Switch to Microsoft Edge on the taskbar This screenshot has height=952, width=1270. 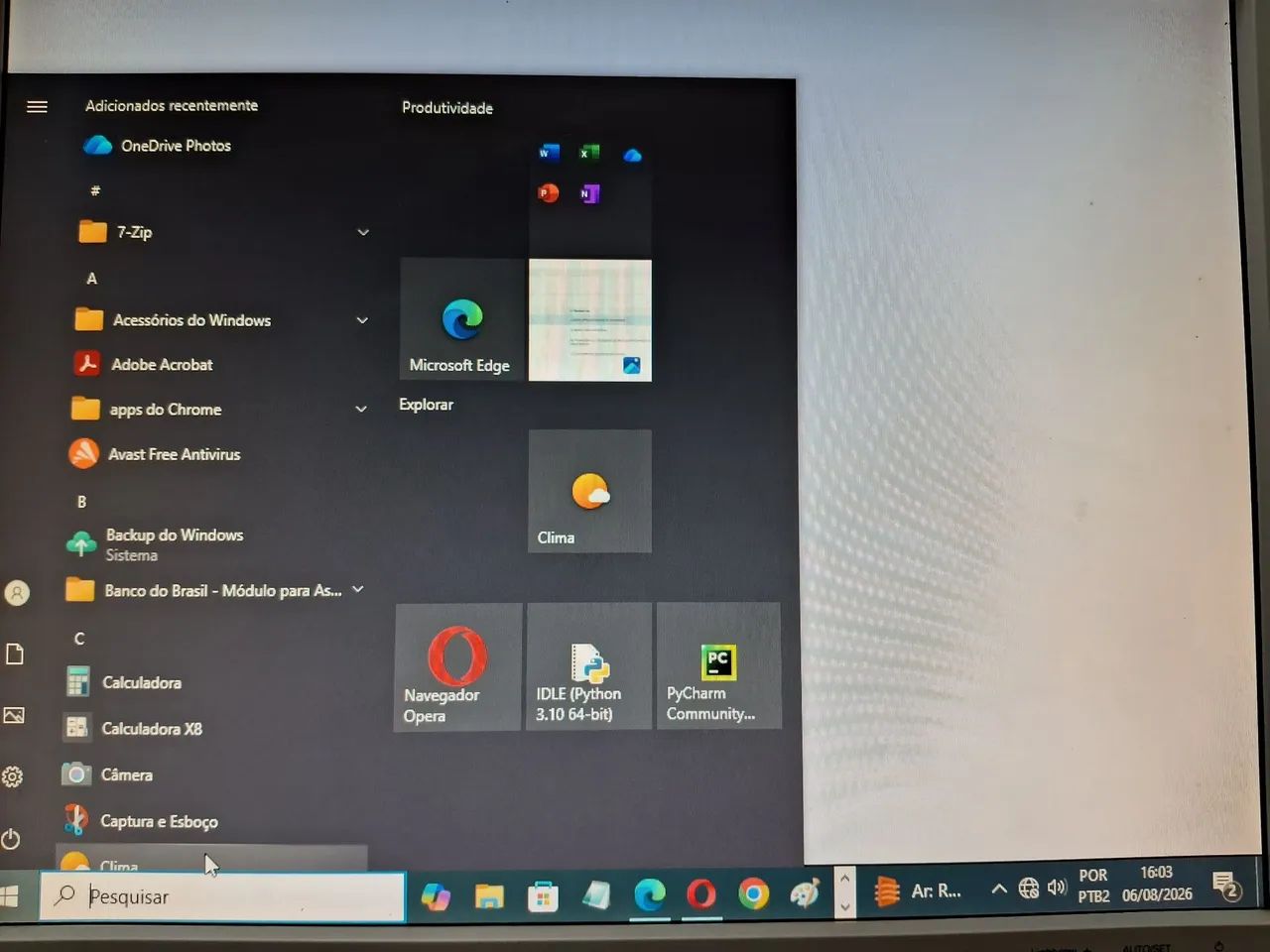coord(650,895)
